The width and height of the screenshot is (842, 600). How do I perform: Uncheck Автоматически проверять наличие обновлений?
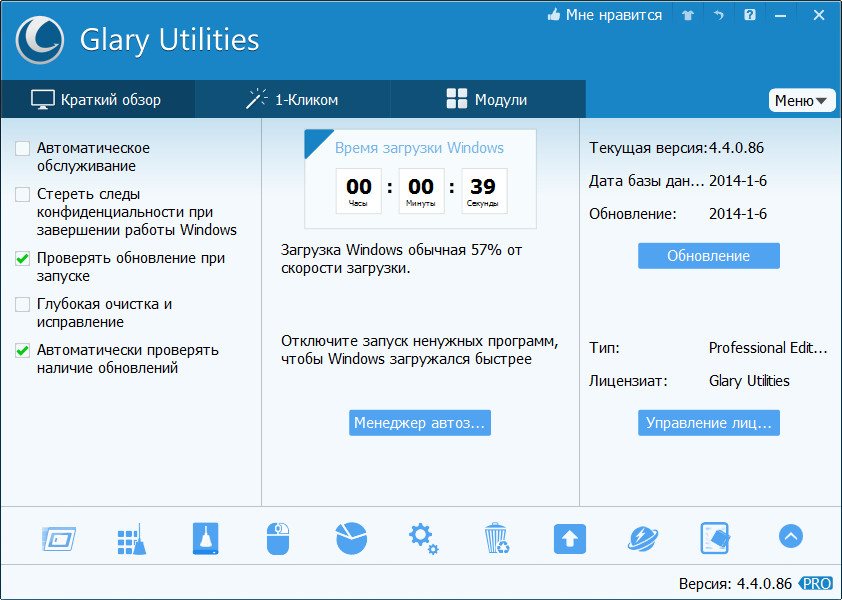(23, 350)
